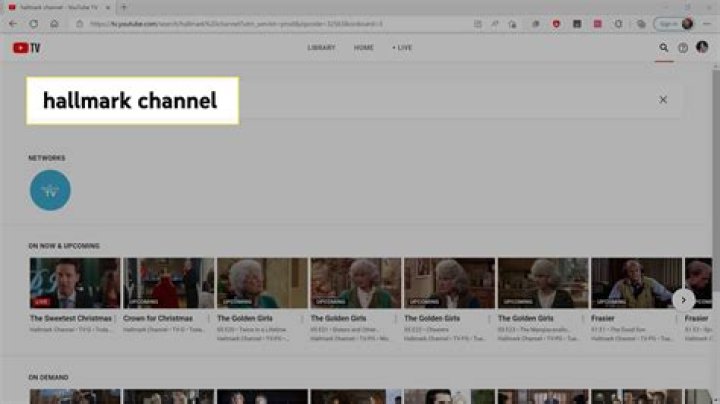This screenshot has width=720, height=404.
Task: Reload the page with the refresh icon
Action: [34, 24]
